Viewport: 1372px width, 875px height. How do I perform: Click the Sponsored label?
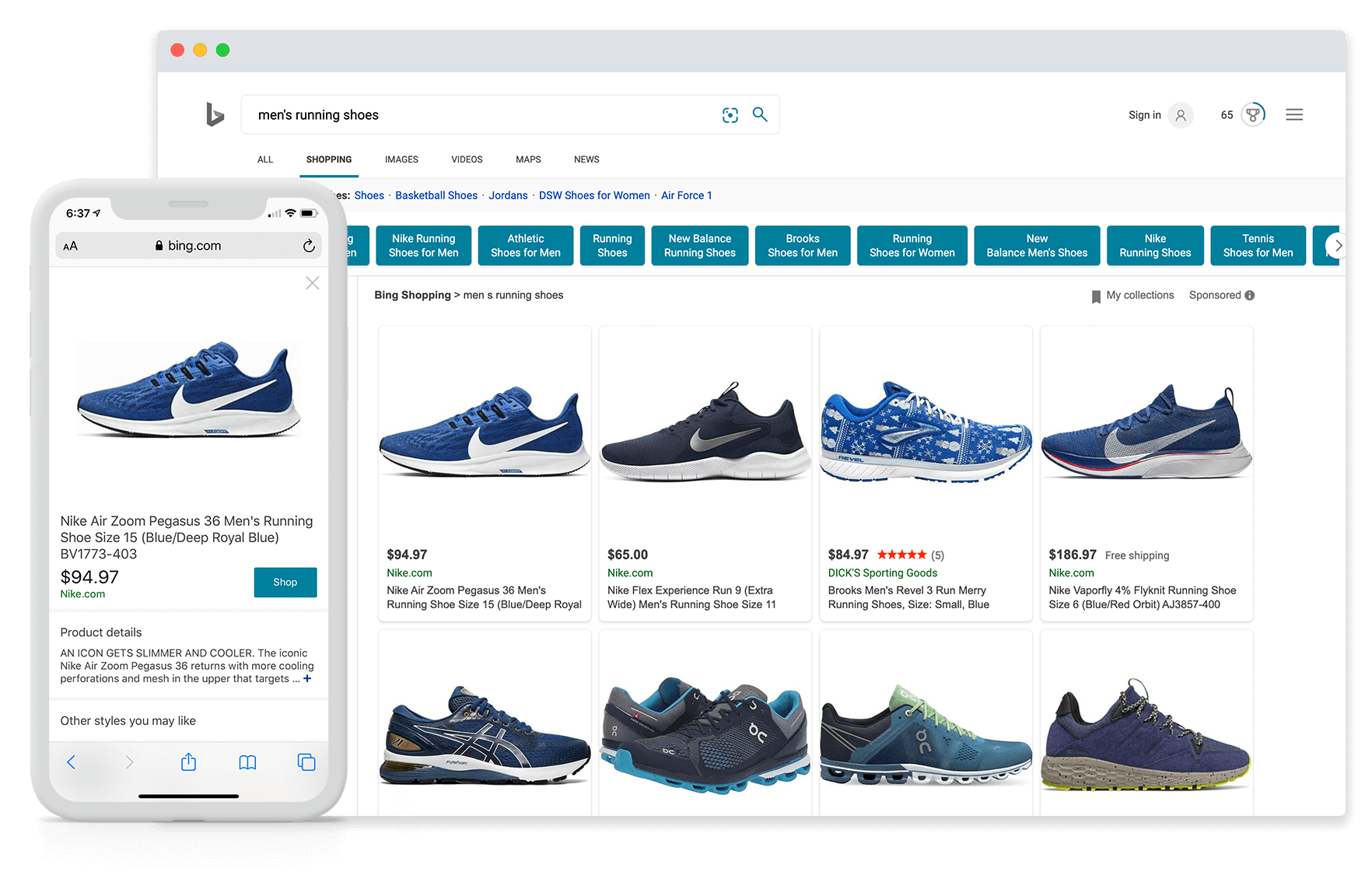(1215, 296)
